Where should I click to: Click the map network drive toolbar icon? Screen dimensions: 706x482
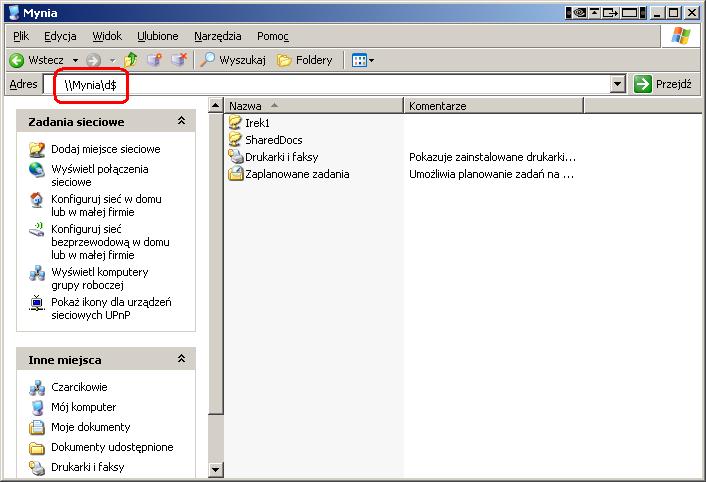[154, 59]
